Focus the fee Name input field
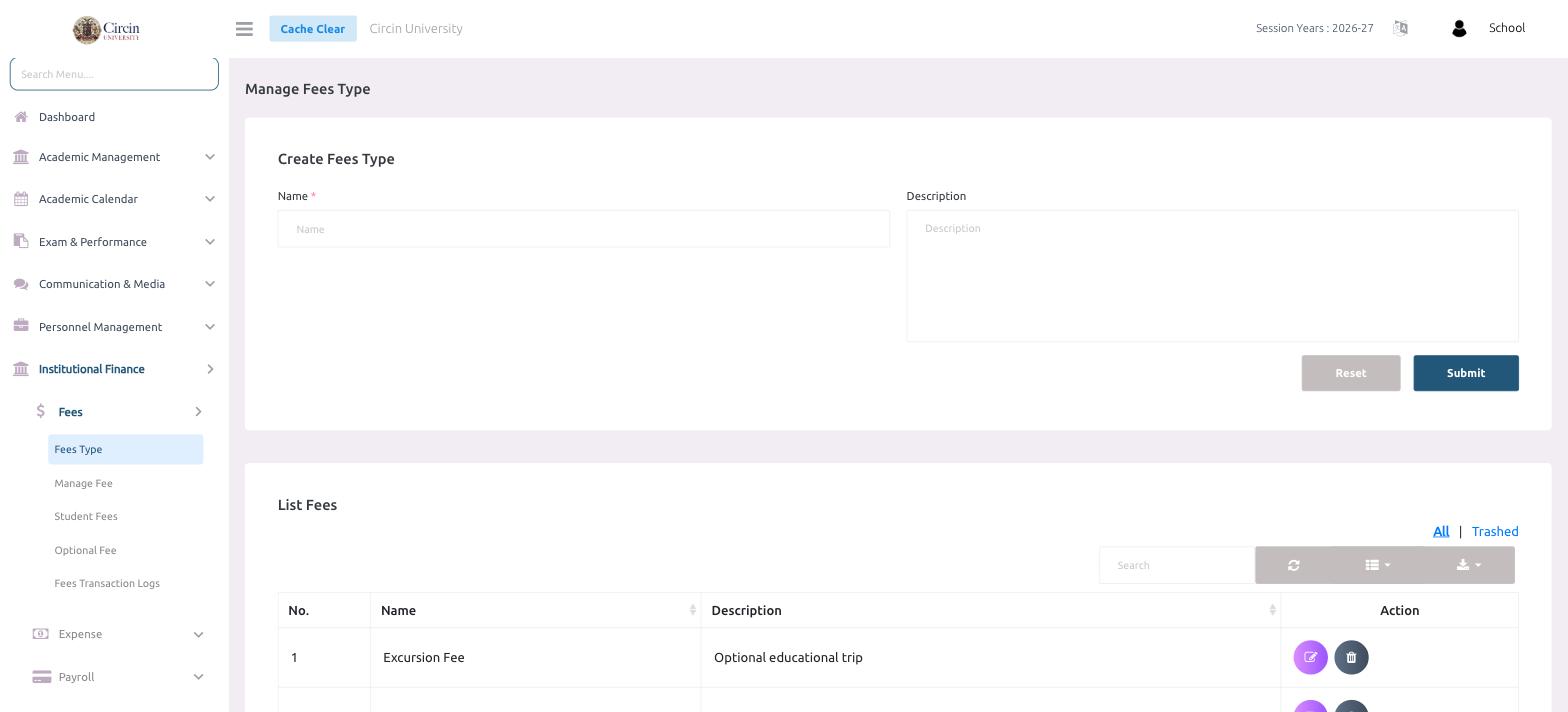This screenshot has width=1568, height=712. click(583, 229)
